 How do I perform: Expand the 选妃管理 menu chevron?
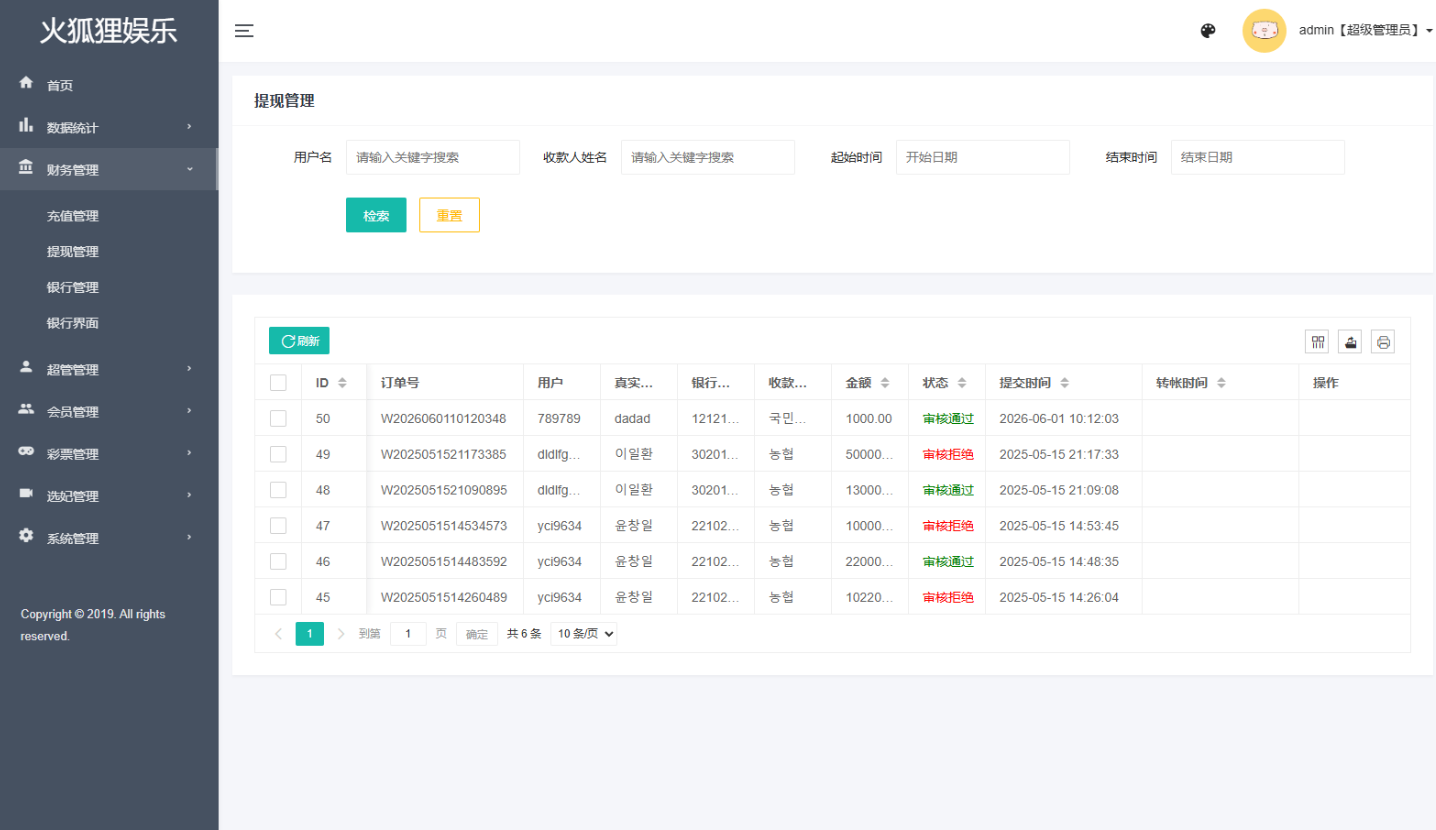(x=189, y=495)
